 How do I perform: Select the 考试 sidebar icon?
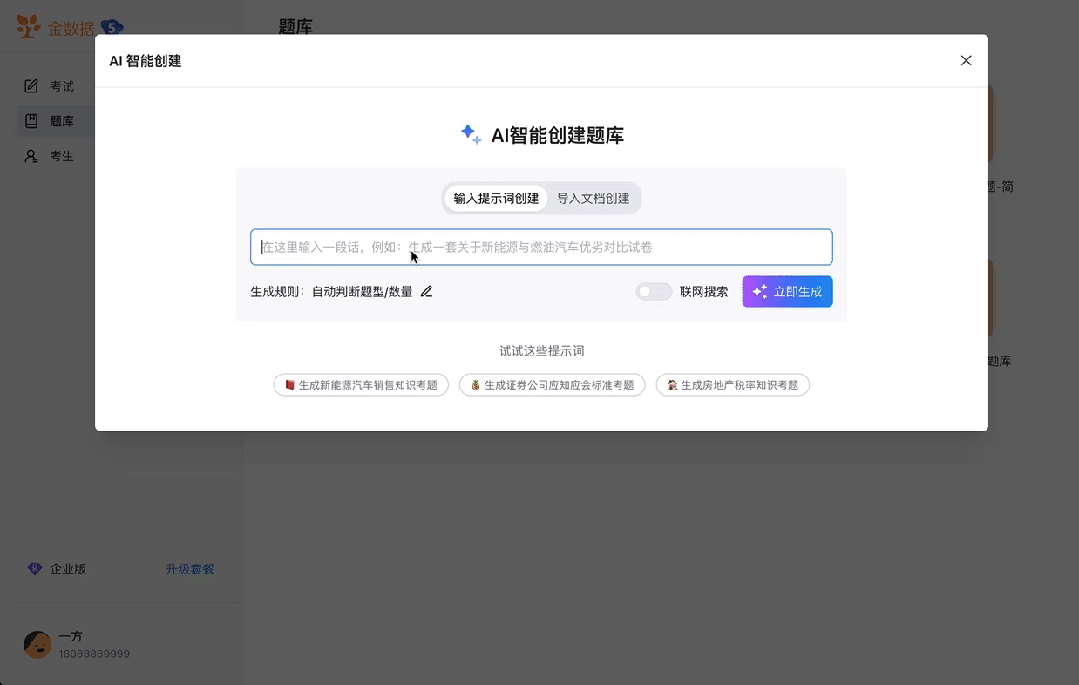click(x=31, y=85)
